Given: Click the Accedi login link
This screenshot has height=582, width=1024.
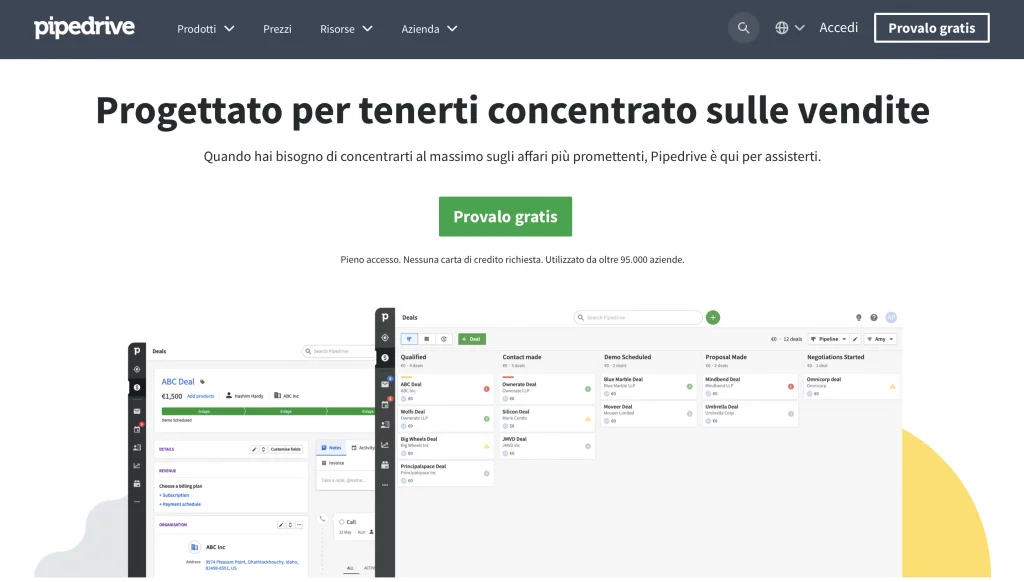Looking at the screenshot, I should coord(838,28).
